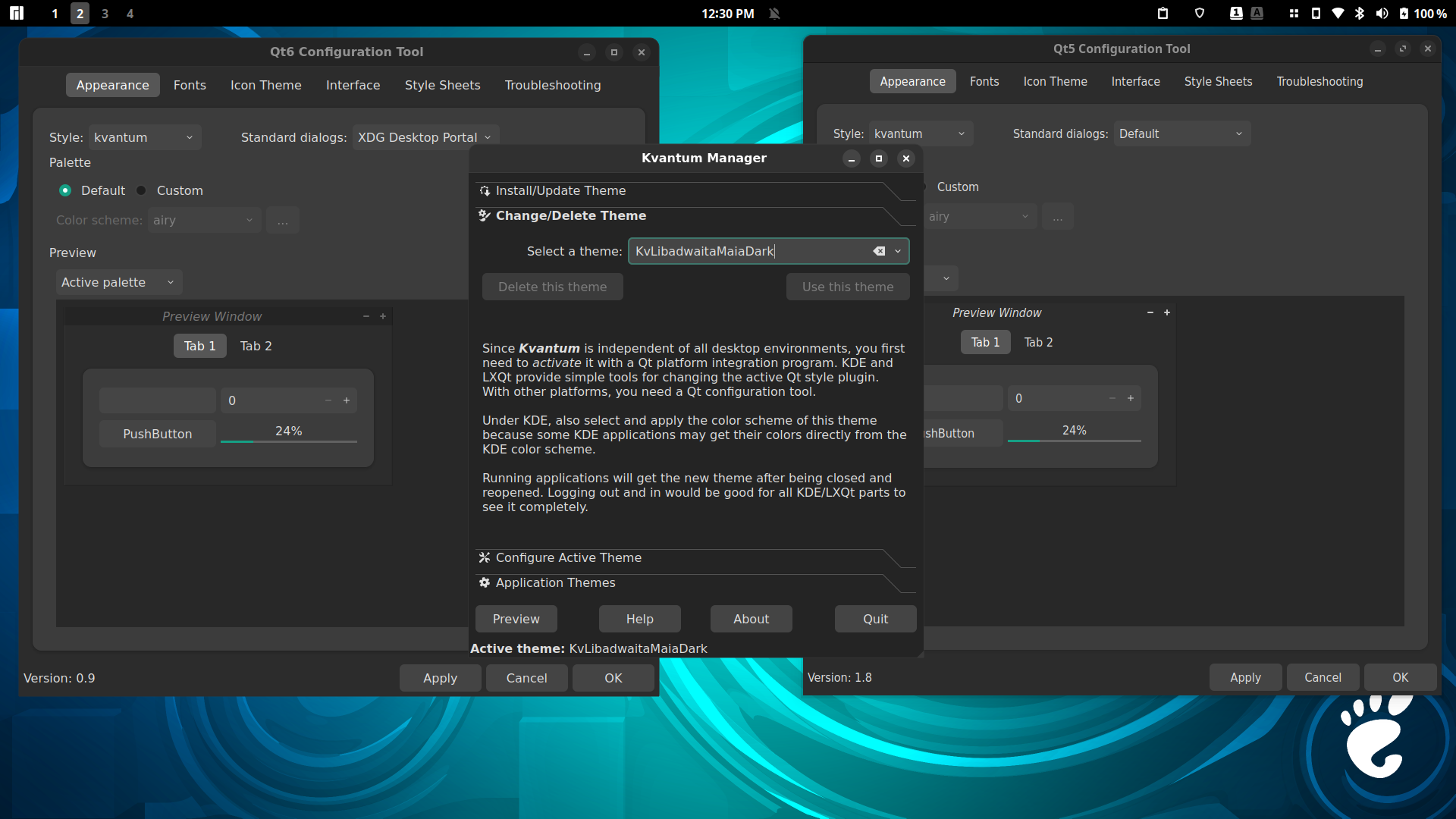Expand the Configure Active Theme section
The image size is (1456, 819).
tap(695, 558)
